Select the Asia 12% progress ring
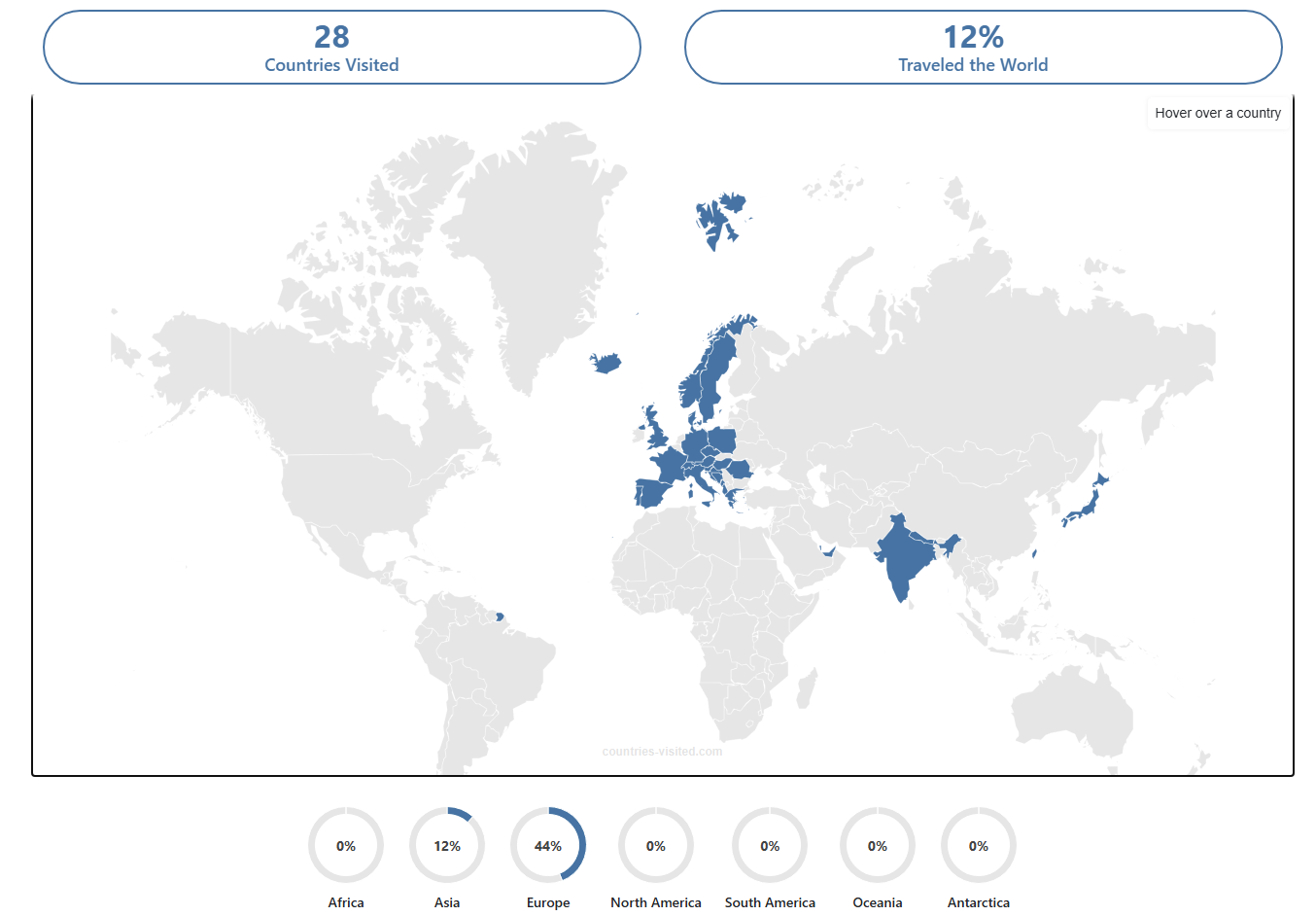1316x916 pixels. 447,845
